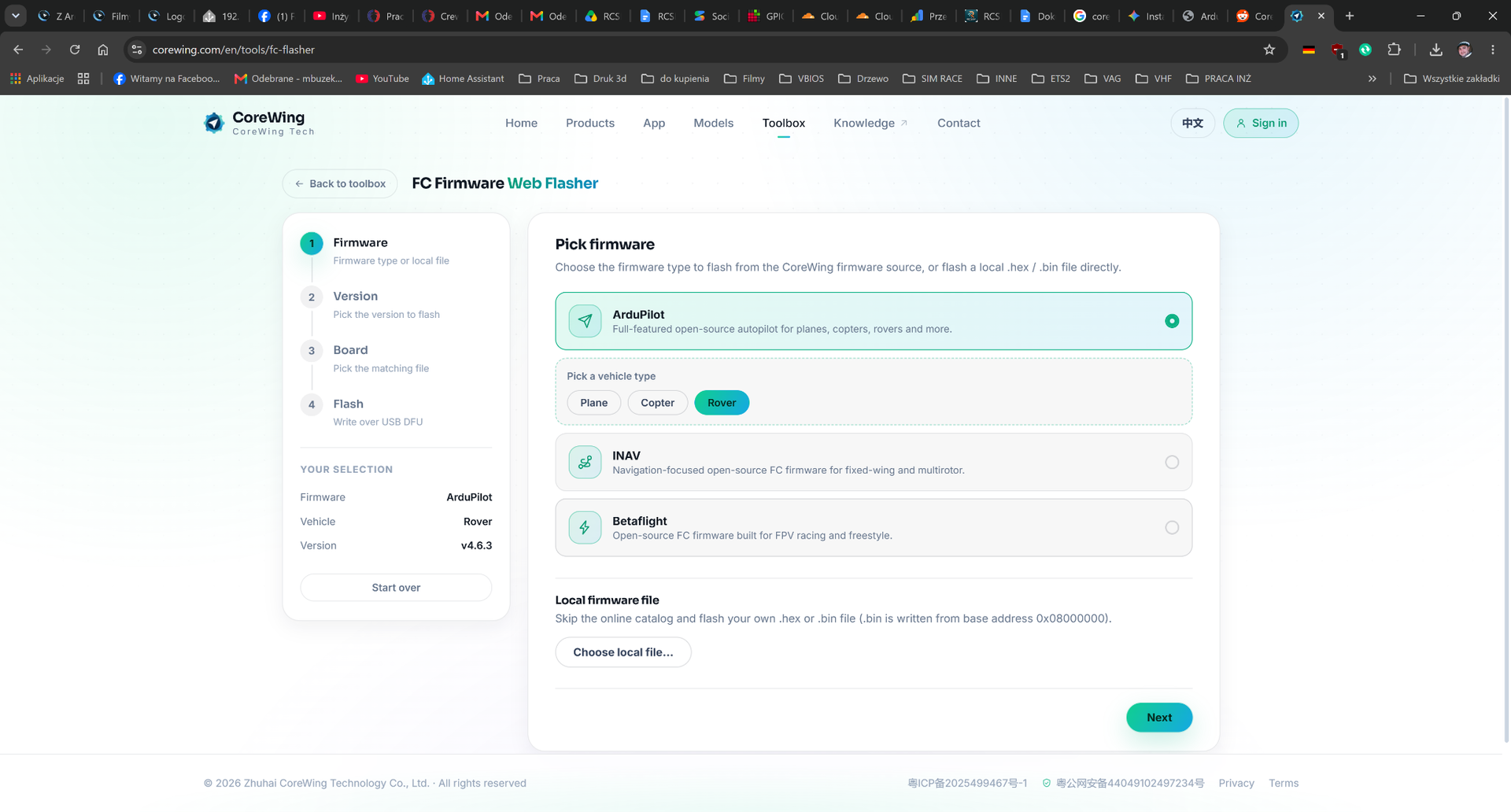
Task: Open the Filmy bookmarks folder
Action: tap(744, 79)
